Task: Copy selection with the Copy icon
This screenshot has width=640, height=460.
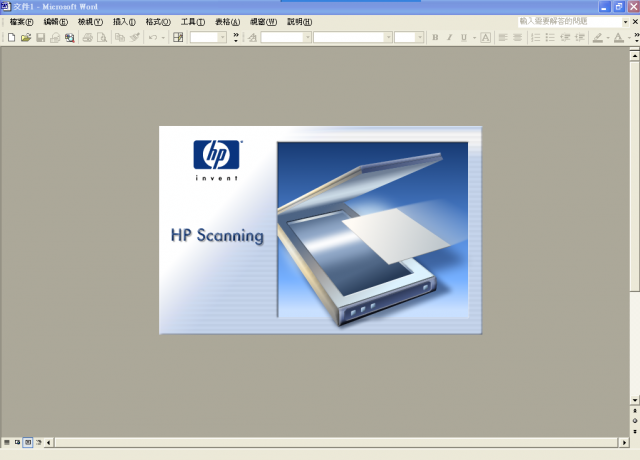Action: 120,38
